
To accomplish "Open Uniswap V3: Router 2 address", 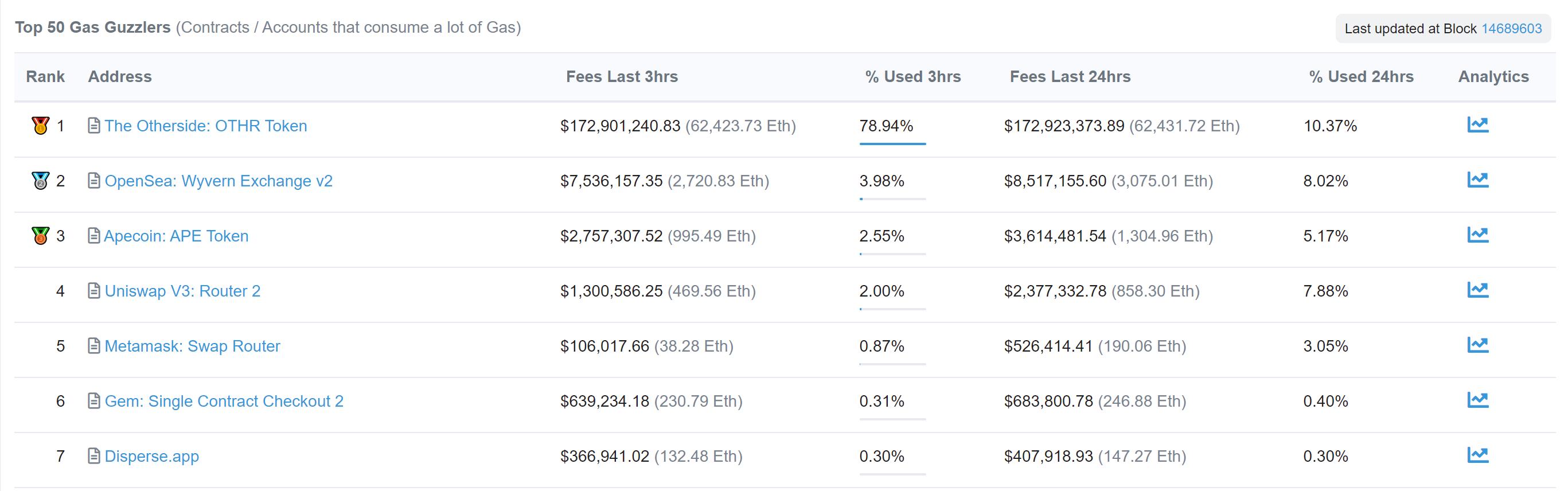I will coord(182,291).
